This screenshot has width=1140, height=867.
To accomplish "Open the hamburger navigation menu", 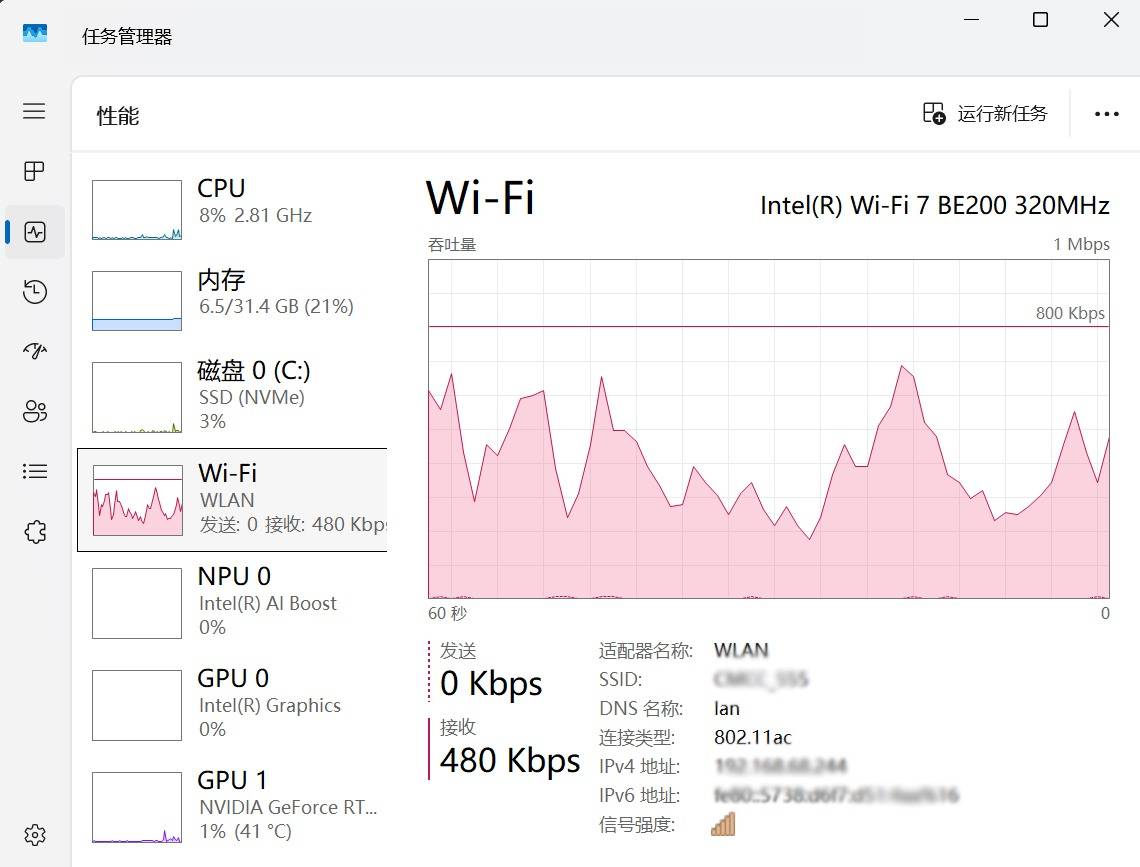I will 34,111.
